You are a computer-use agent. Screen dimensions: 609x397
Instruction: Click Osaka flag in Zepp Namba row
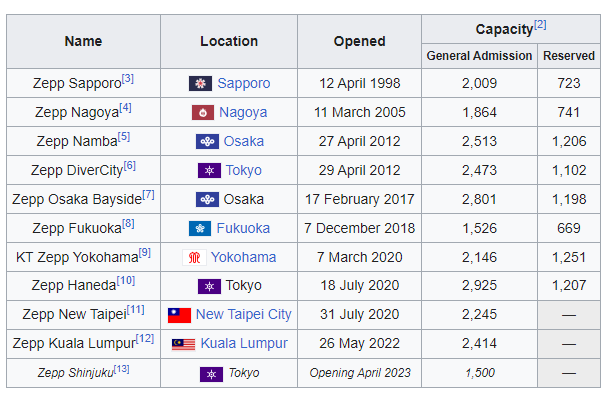click(x=207, y=141)
